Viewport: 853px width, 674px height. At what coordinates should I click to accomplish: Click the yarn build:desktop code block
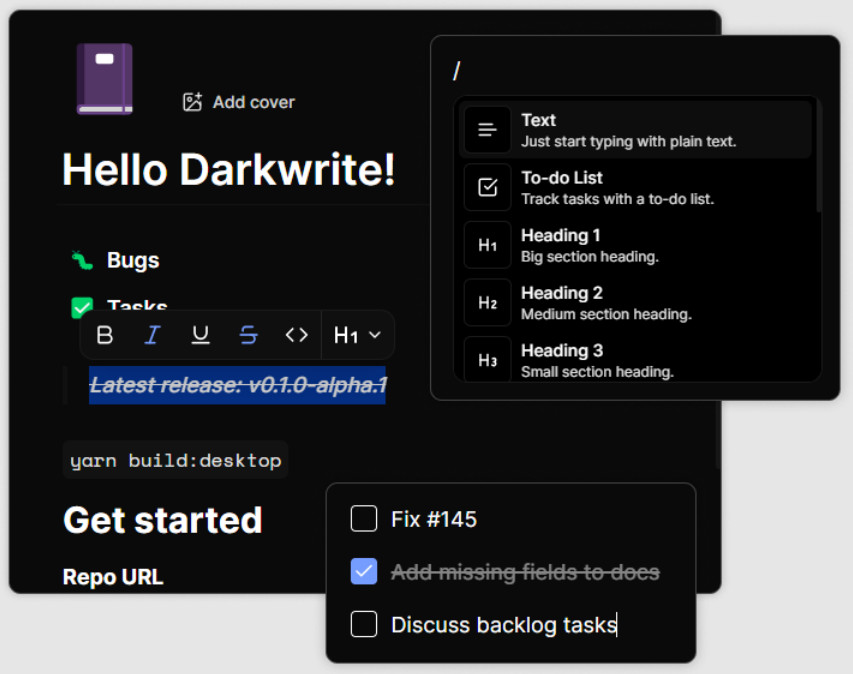point(175,460)
